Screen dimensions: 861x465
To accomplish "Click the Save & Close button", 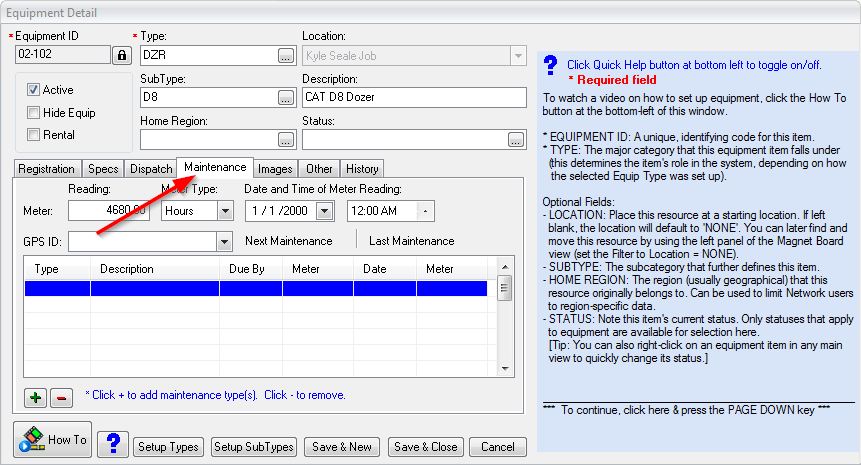I will pos(426,447).
